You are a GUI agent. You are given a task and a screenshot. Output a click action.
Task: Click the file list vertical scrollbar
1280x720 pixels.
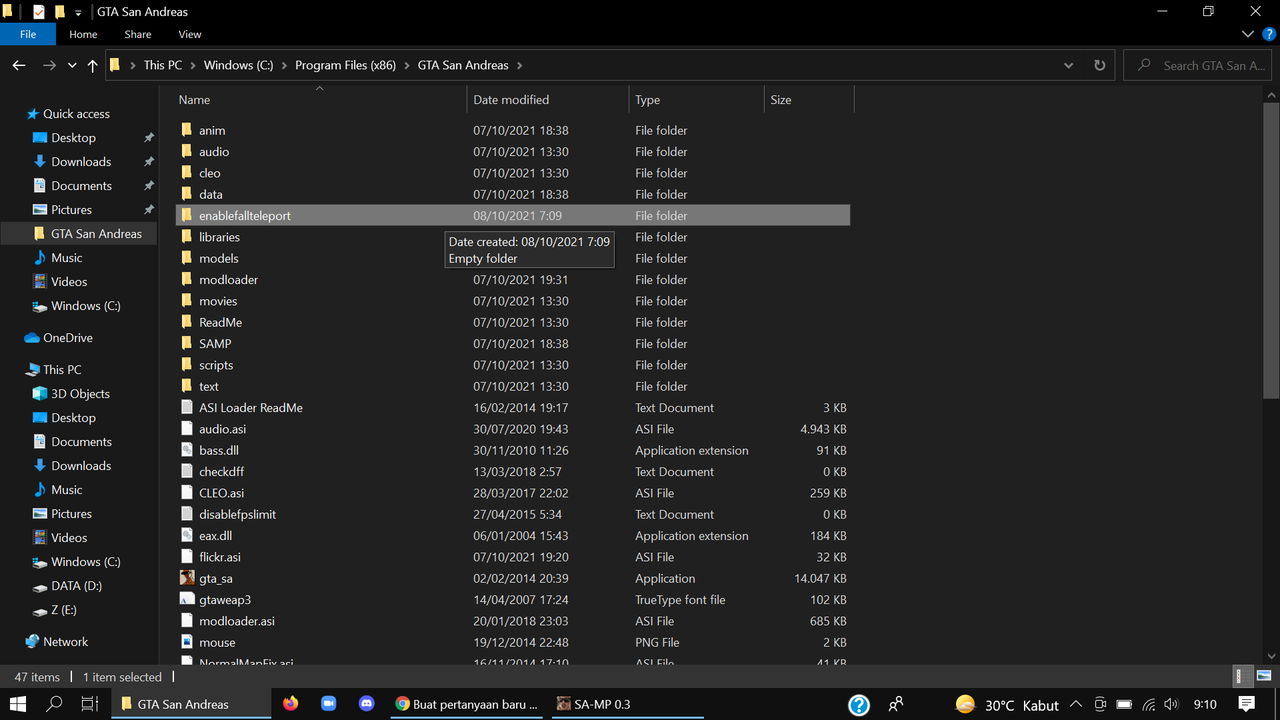(1271, 250)
